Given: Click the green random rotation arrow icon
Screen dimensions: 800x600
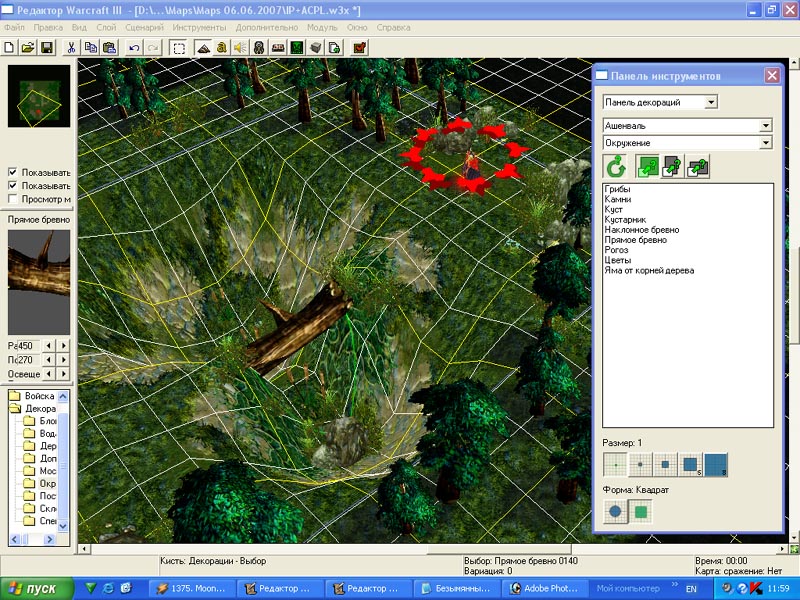Looking at the screenshot, I should point(616,166).
